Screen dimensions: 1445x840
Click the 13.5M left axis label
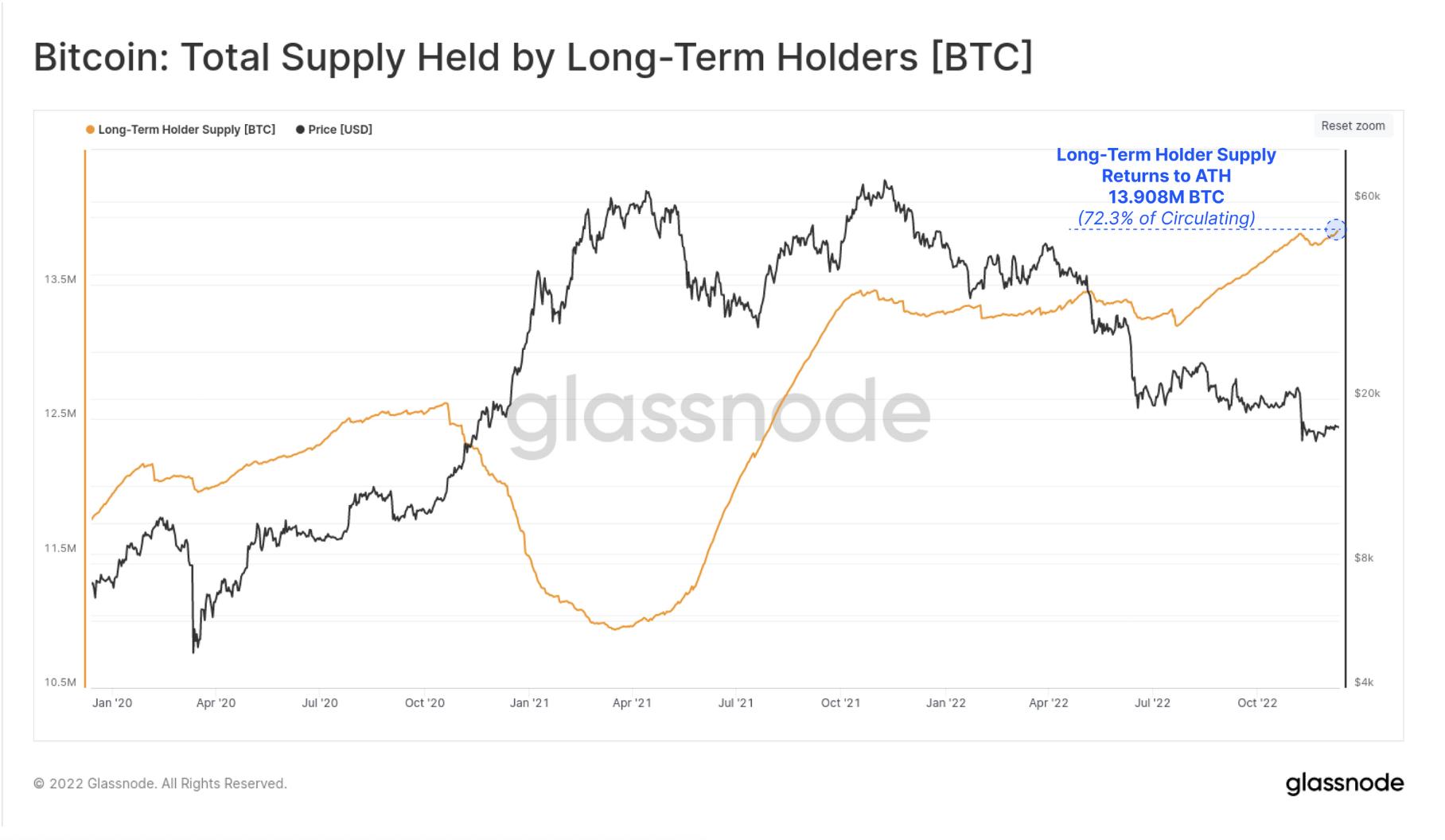tap(60, 279)
